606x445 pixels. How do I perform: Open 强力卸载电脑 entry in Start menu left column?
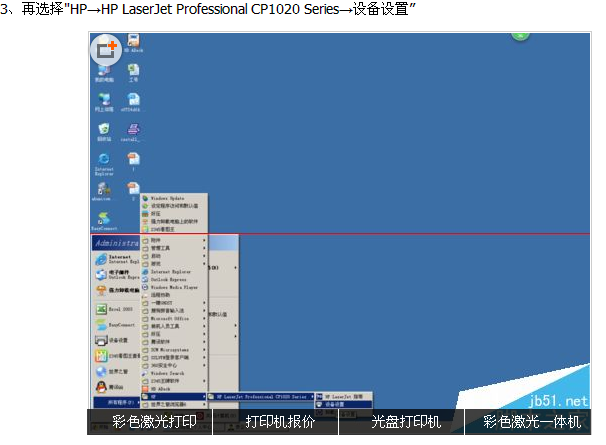tap(116, 290)
